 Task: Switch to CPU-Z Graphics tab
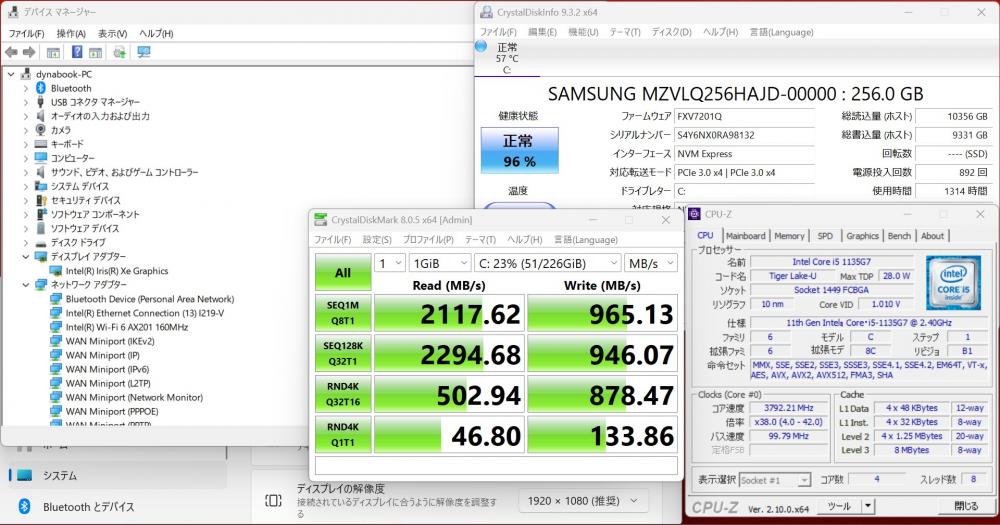[862, 236]
